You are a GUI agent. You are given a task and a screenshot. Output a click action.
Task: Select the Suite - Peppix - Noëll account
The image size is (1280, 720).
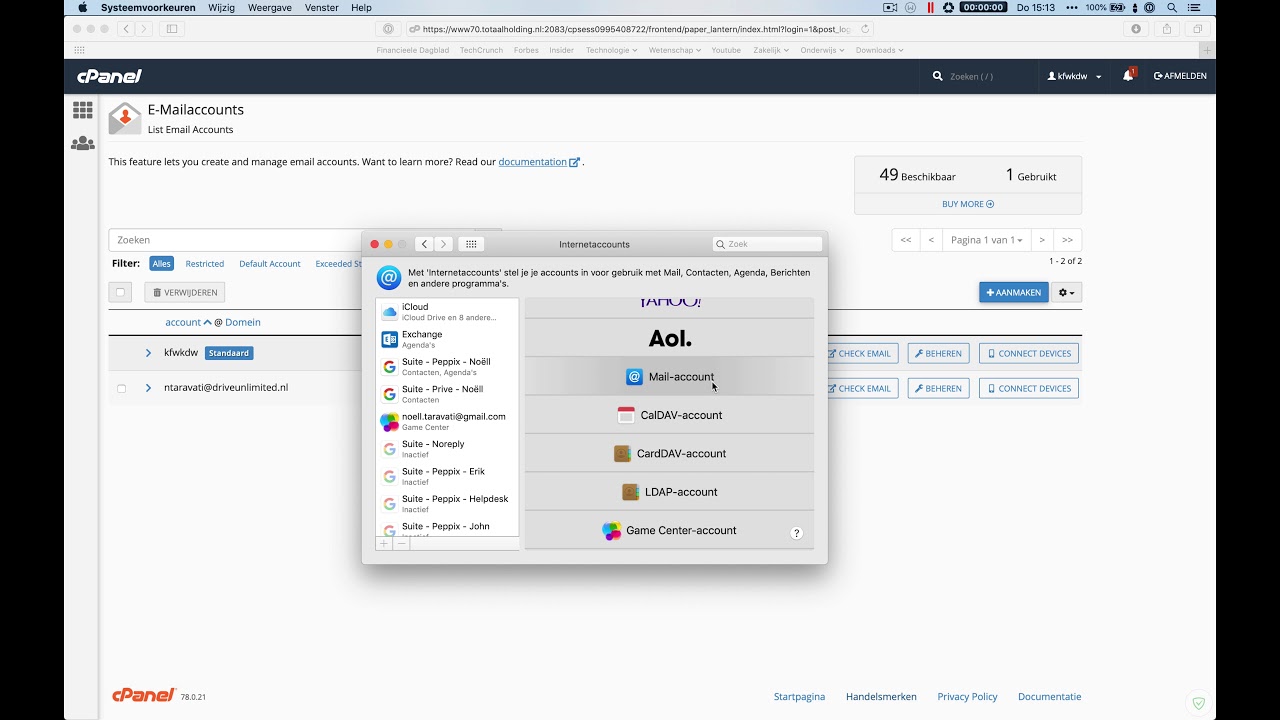[x=447, y=366]
